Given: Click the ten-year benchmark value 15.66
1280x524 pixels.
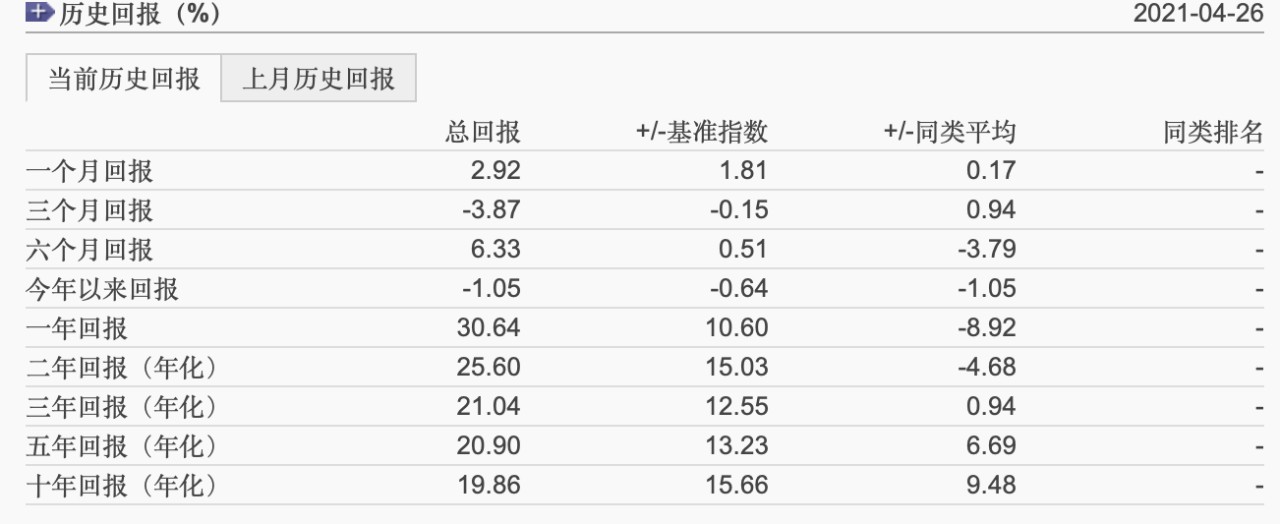Looking at the screenshot, I should point(738,485).
